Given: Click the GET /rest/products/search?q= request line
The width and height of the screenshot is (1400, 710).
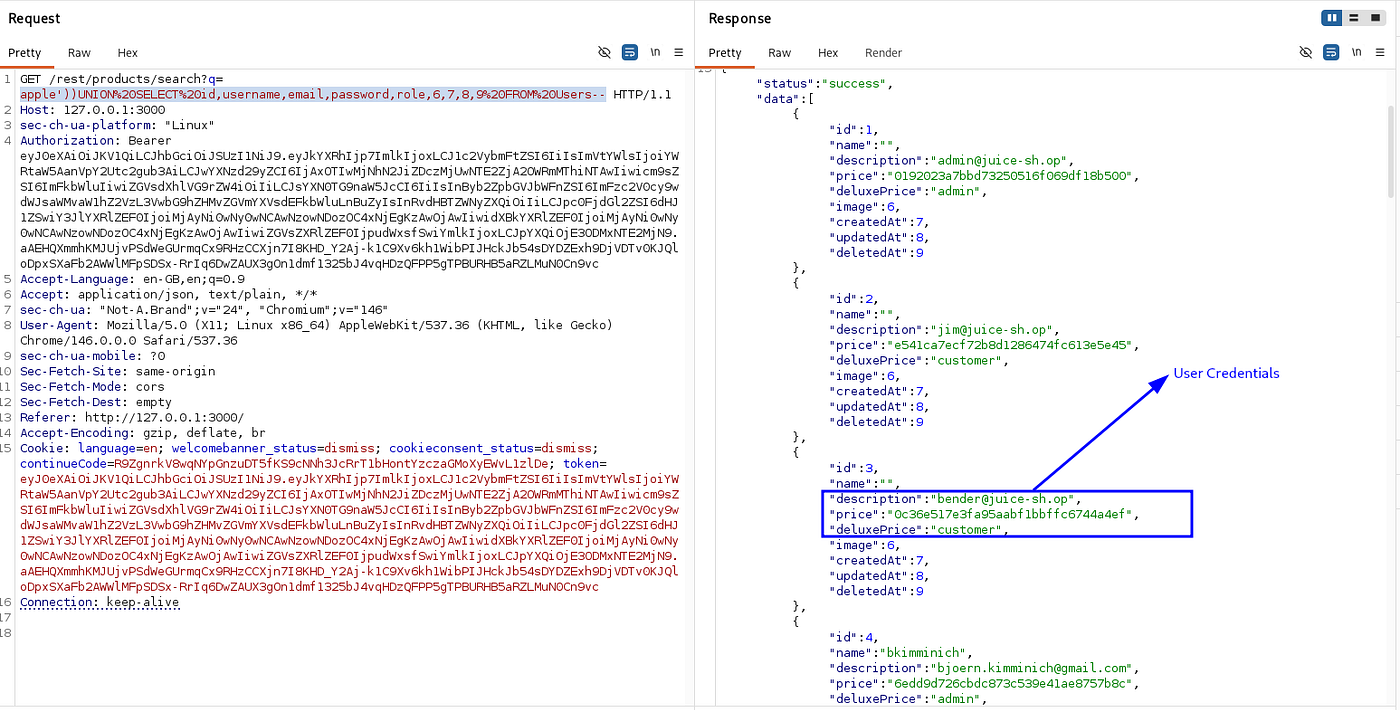Looking at the screenshot, I should click(x=121, y=79).
